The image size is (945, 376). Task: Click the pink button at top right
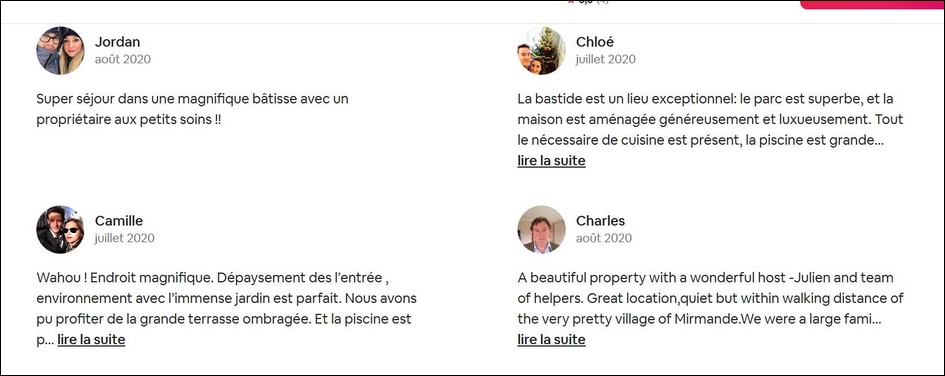[x=872, y=4]
